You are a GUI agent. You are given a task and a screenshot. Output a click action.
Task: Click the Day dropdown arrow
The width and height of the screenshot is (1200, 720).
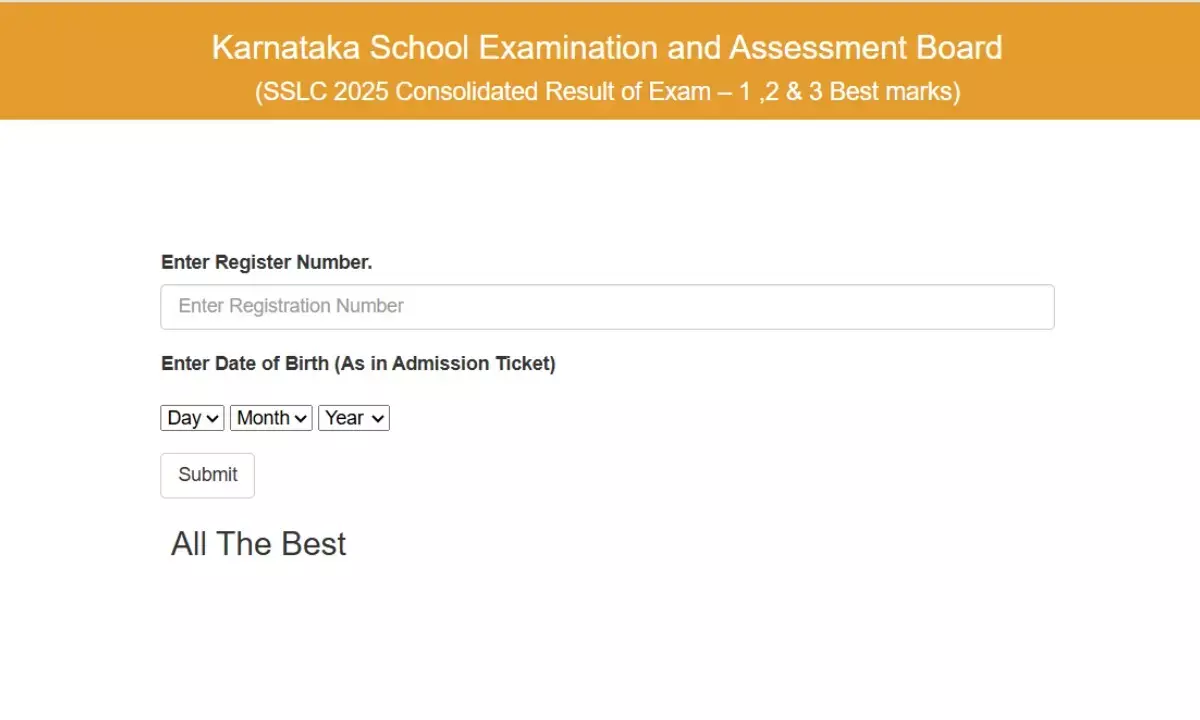(x=213, y=417)
